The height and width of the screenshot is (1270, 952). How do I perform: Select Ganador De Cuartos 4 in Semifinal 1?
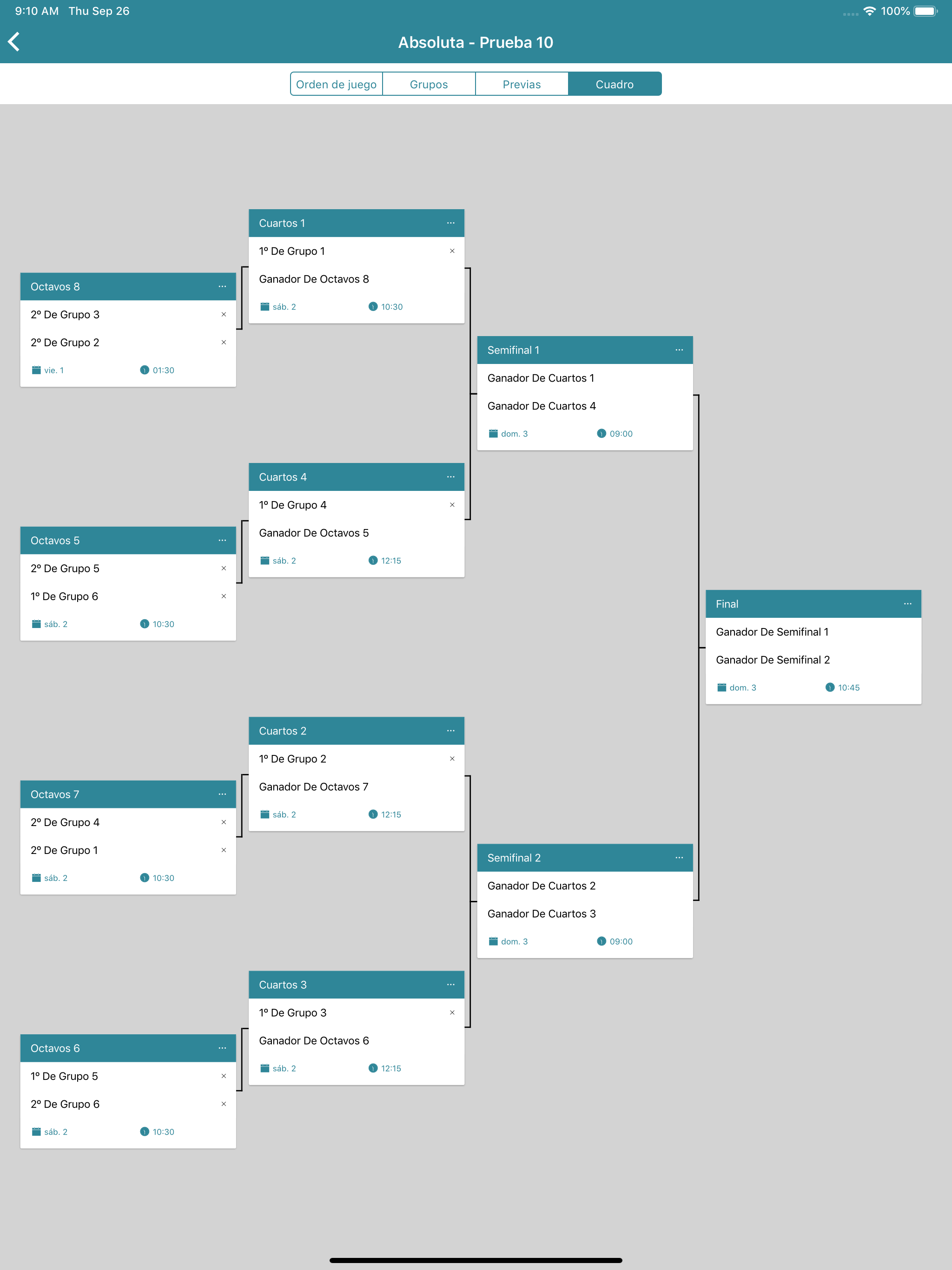542,406
